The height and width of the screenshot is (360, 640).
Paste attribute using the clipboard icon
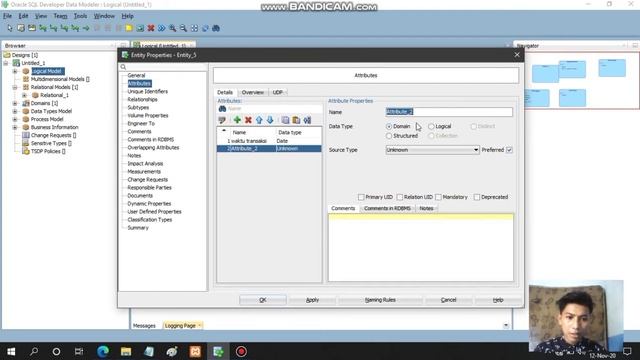pyautogui.click(x=296, y=120)
